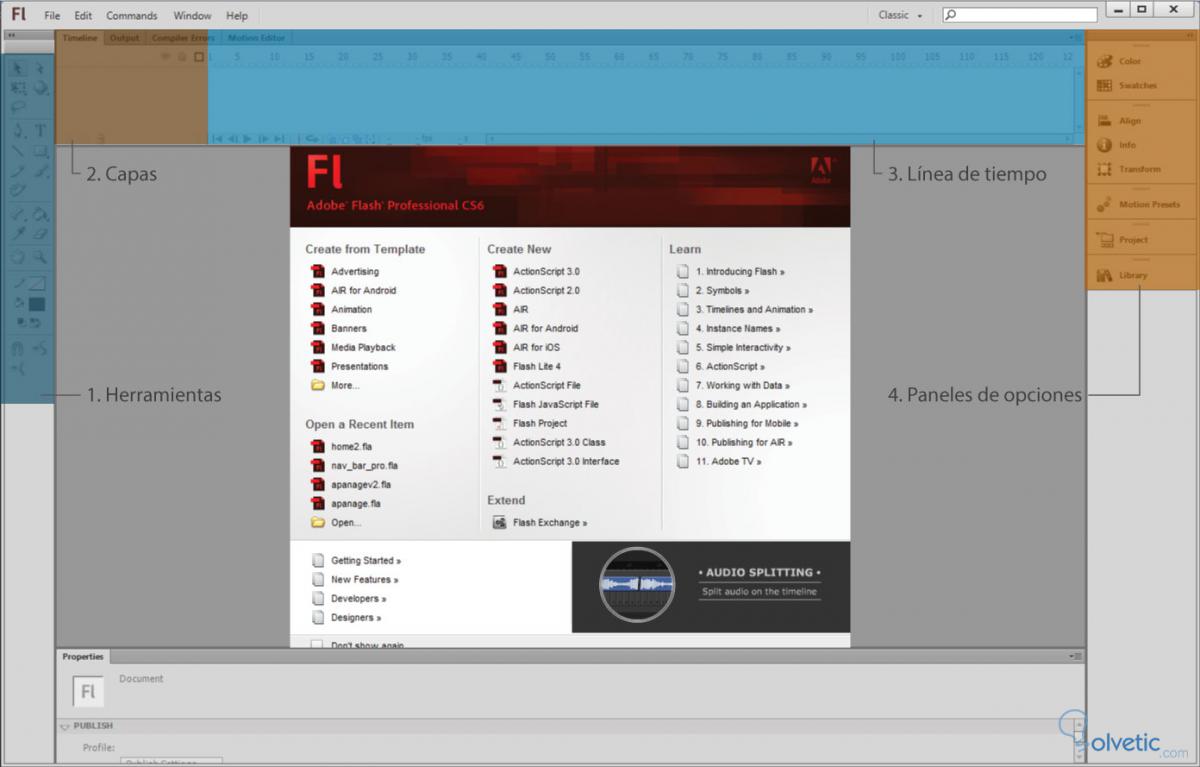The height and width of the screenshot is (767, 1200).
Task: Select the Selection arrow tool
Action: (x=18, y=68)
